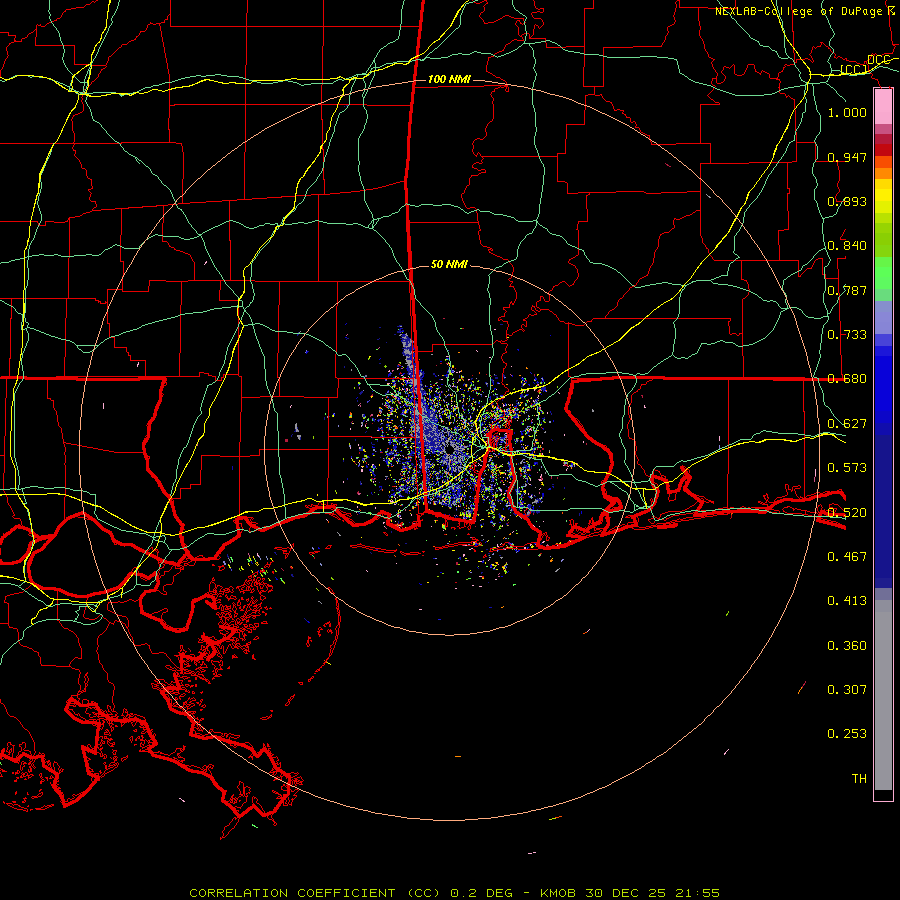The image size is (900, 900).
Task: Select the 0.947 value on the color scale
Action: pyautogui.click(x=847, y=157)
